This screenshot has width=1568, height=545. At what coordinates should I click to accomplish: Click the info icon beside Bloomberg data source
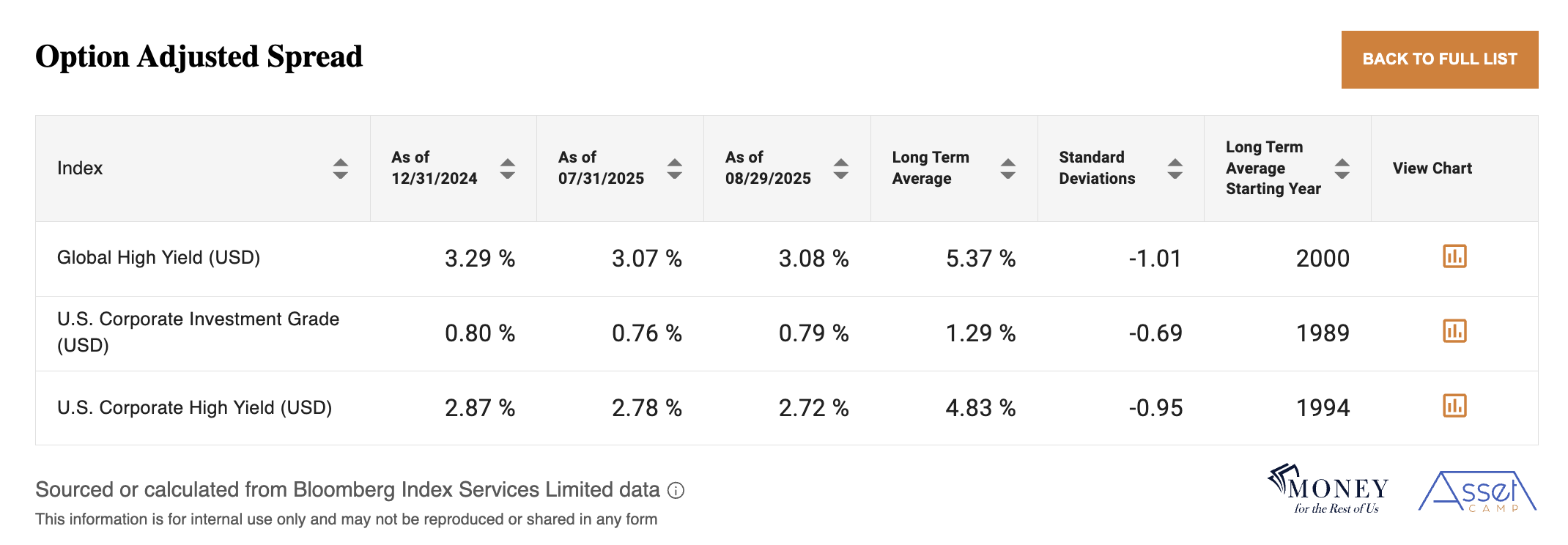point(676,491)
